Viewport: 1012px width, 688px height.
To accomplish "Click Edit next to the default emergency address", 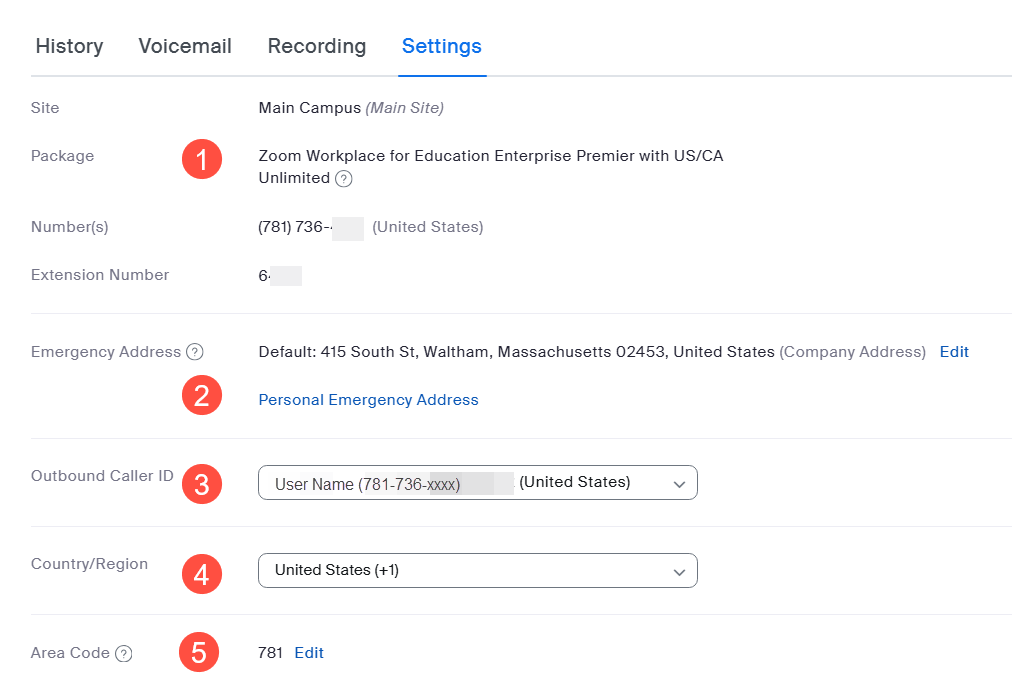I will [953, 351].
